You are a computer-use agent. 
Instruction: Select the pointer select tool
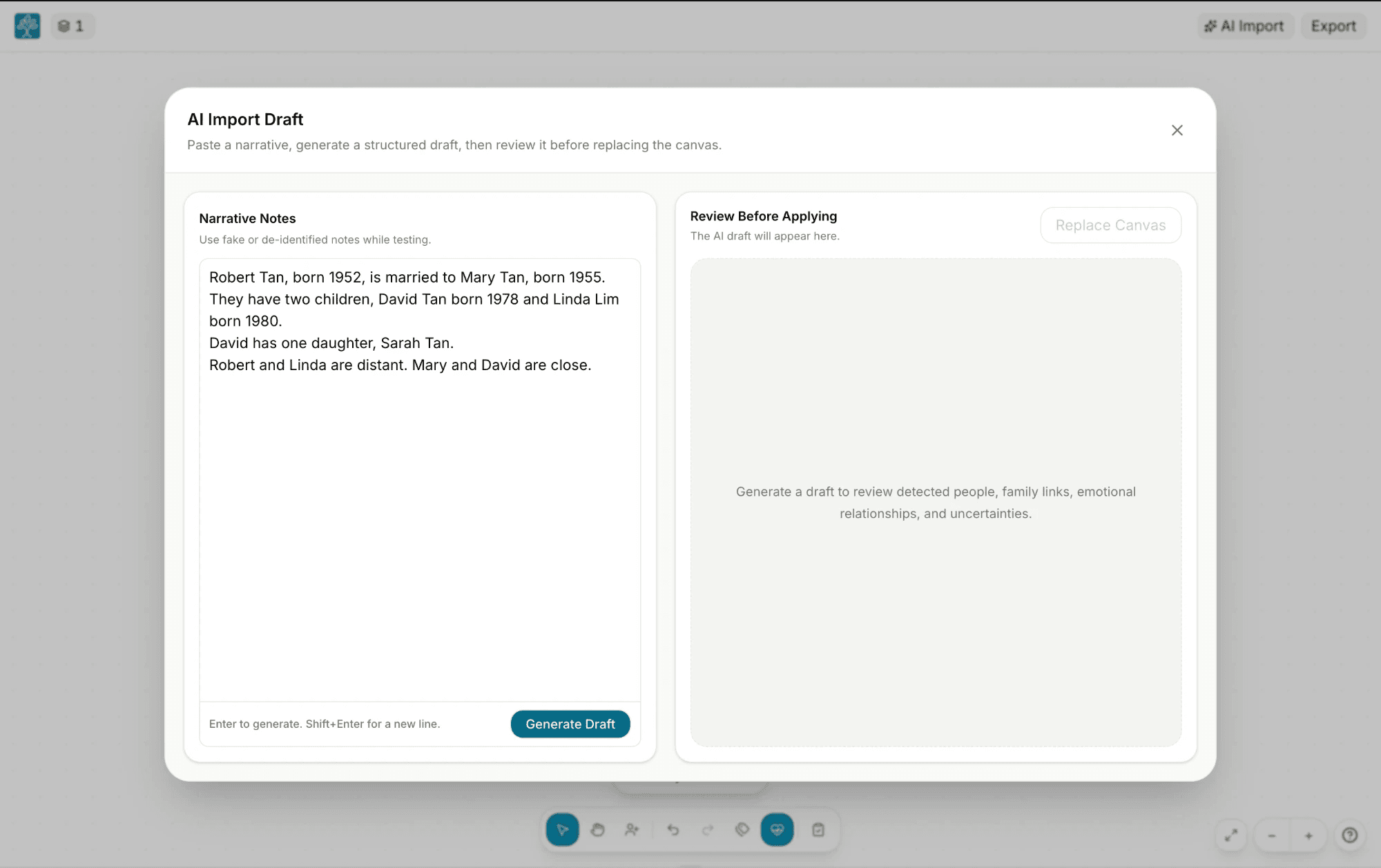(x=563, y=830)
